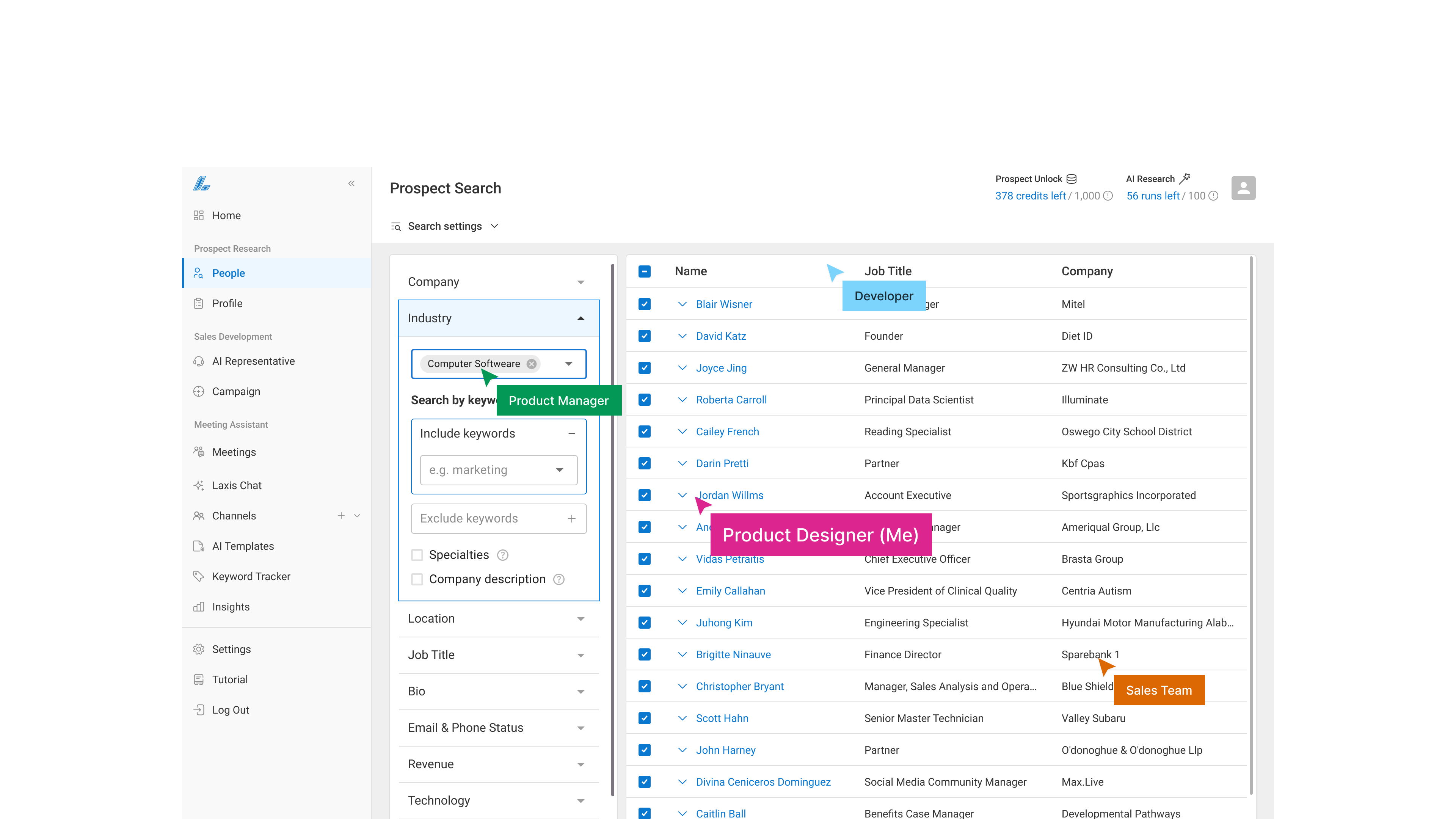
Task: Enable the Specialties checkbox
Action: click(x=417, y=555)
